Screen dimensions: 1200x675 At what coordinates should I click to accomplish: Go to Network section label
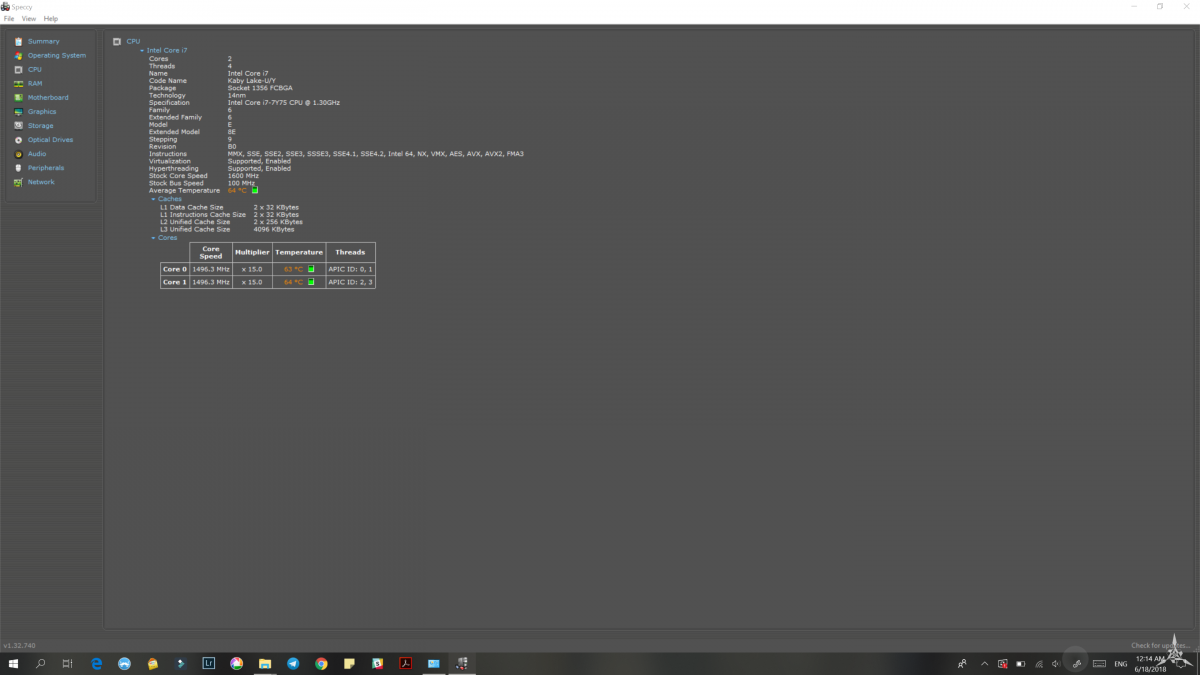click(41, 182)
